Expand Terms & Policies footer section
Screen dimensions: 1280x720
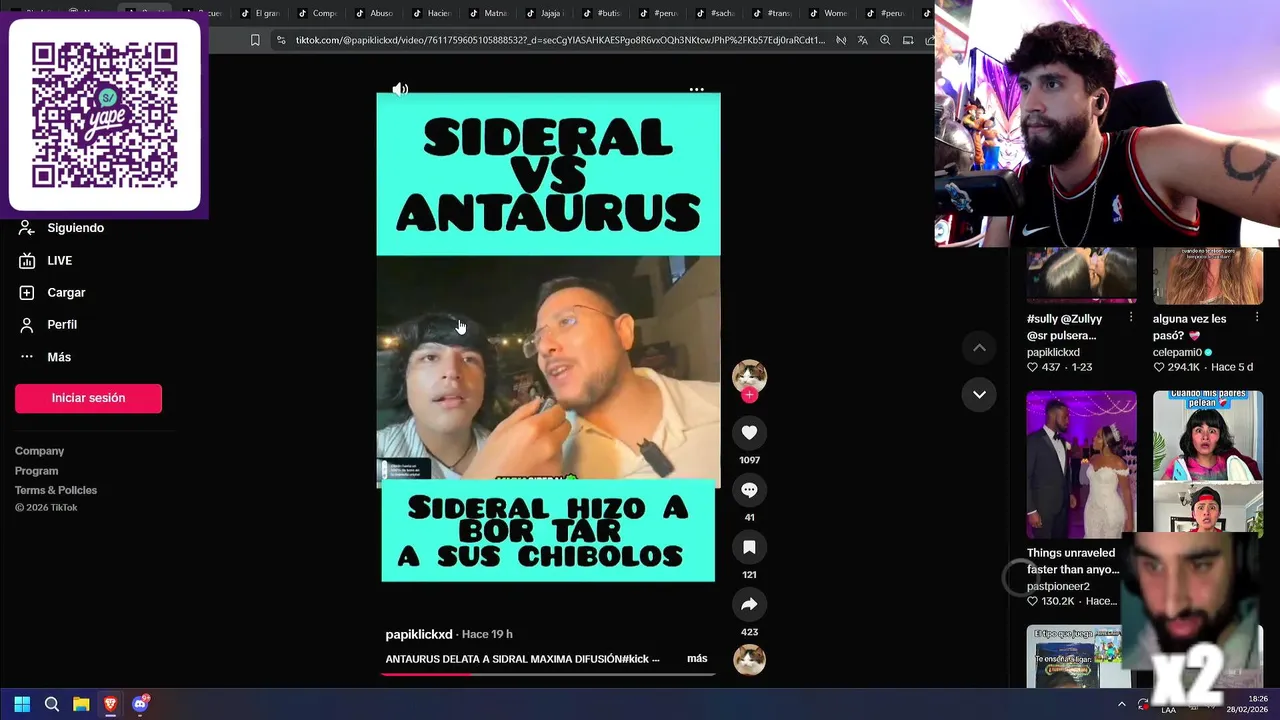[56, 490]
